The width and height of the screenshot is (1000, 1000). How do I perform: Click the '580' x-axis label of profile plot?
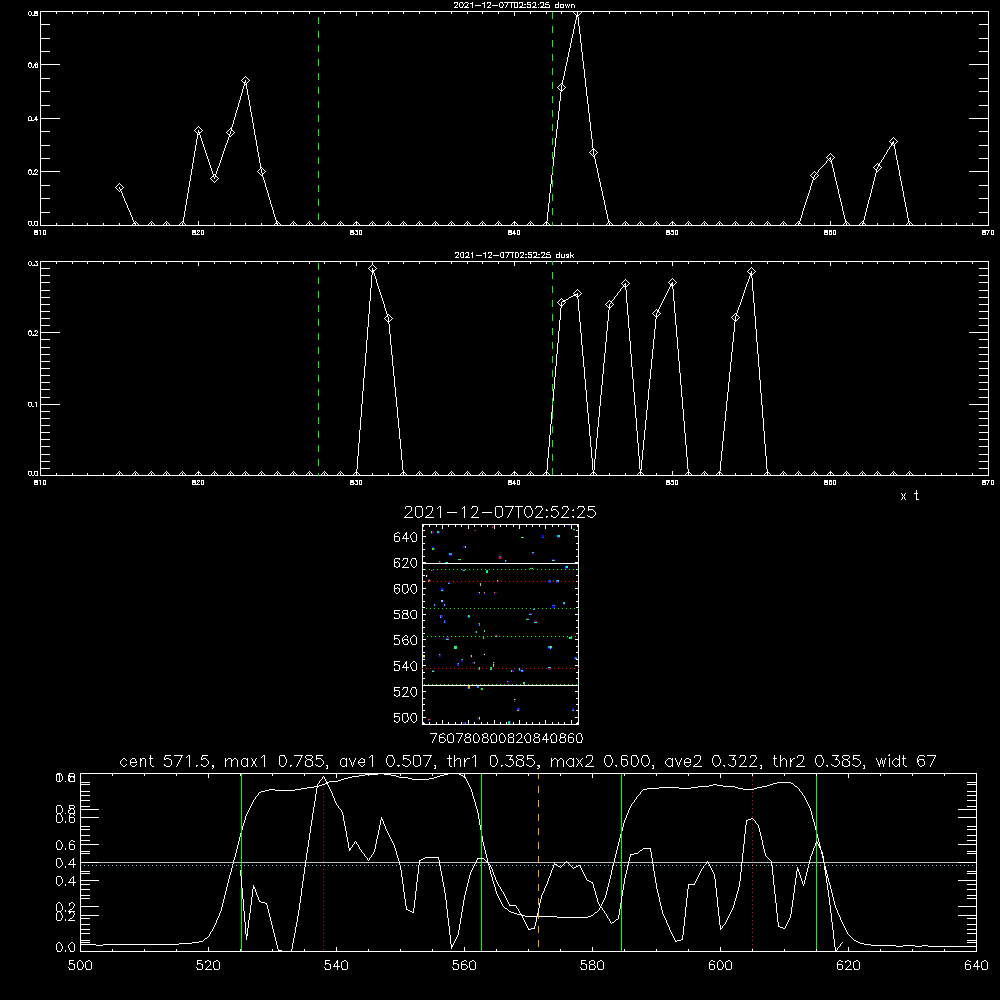(592, 966)
